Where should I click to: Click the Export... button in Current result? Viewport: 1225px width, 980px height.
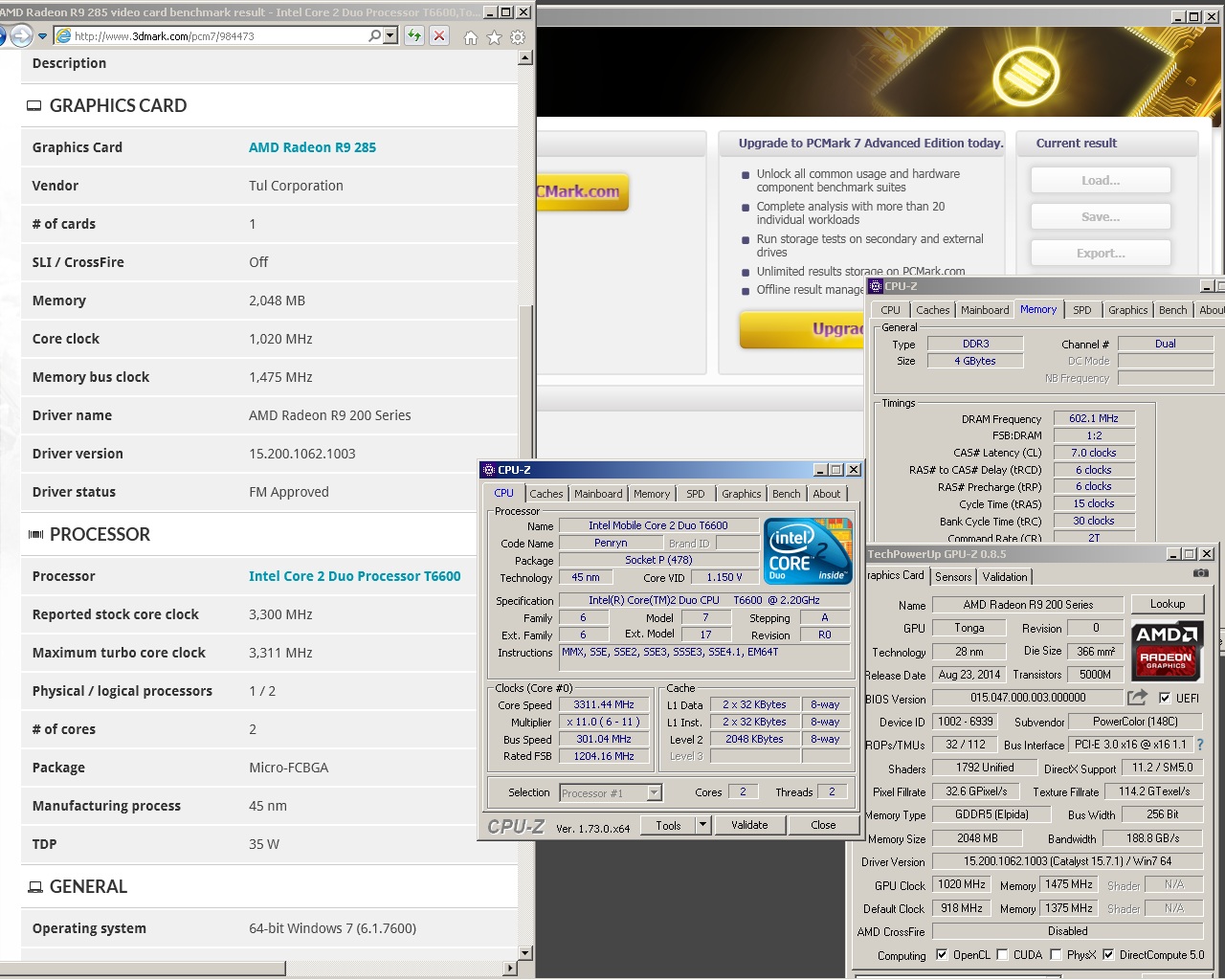tap(1101, 254)
